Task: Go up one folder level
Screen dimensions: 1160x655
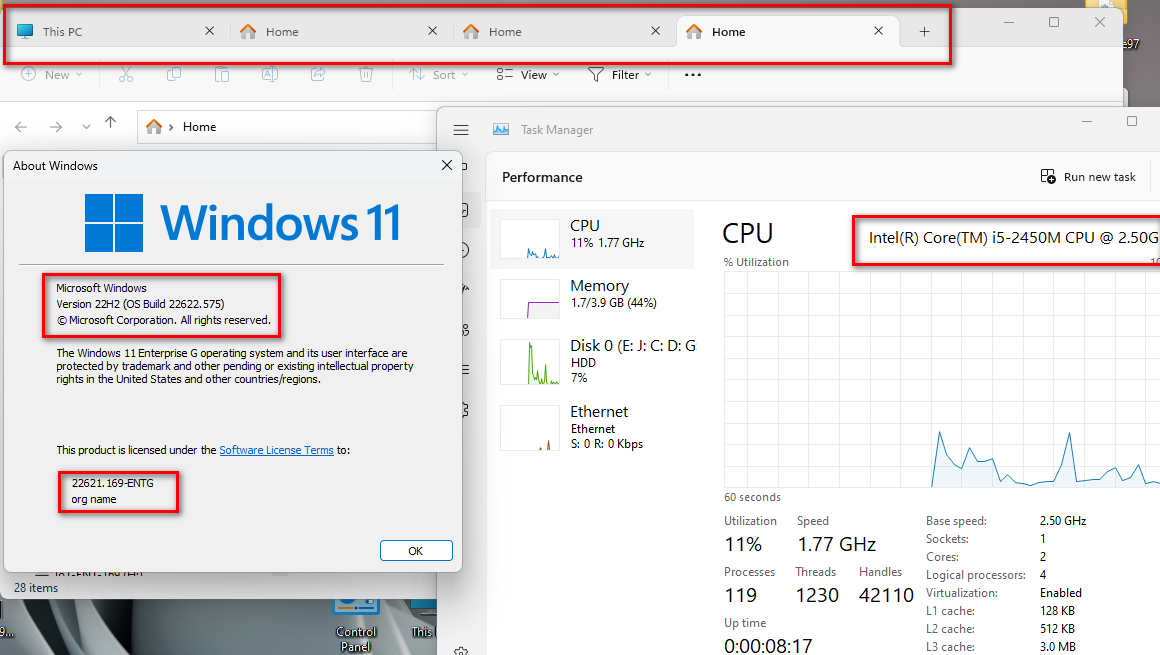Action: (111, 123)
